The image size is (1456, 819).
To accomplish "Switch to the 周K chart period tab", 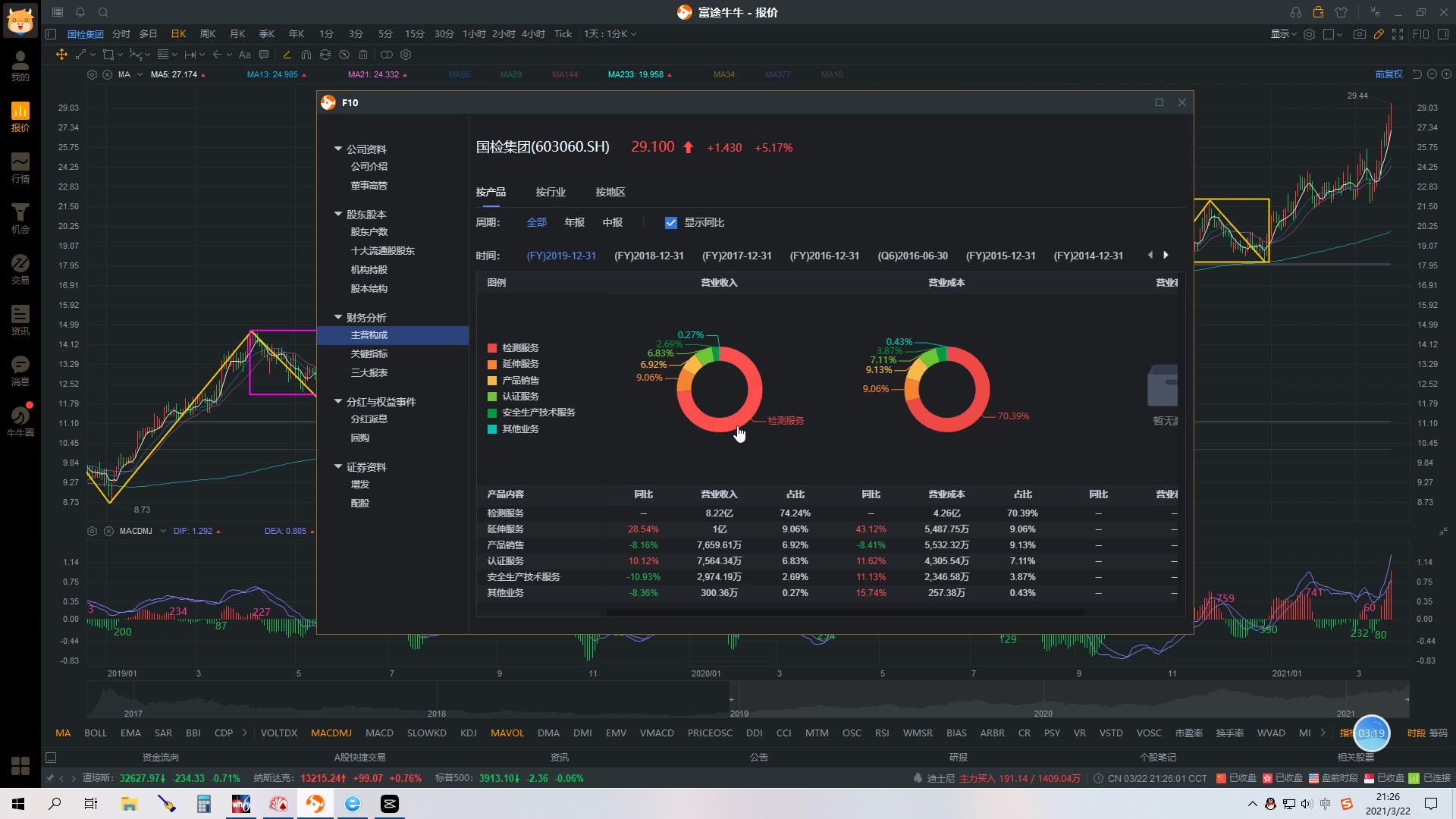I will [x=208, y=34].
